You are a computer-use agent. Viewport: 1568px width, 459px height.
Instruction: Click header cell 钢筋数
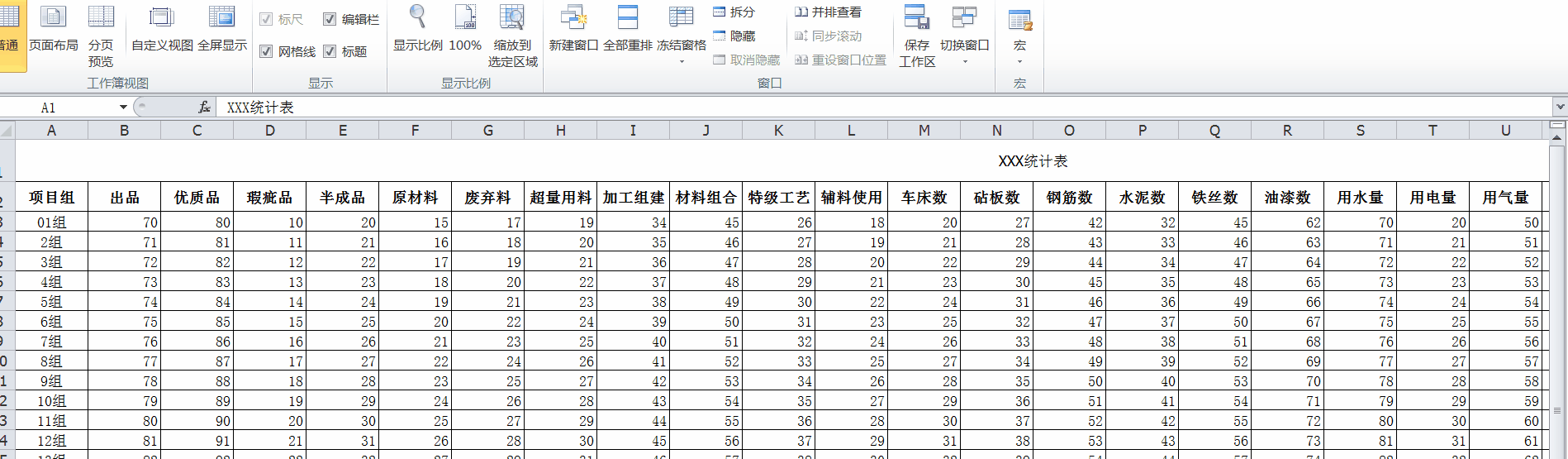point(1069,198)
